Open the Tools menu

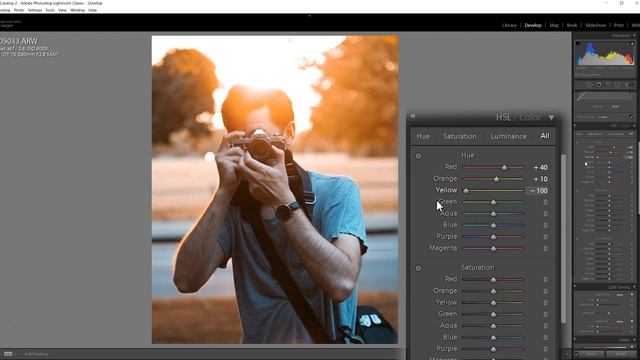(50, 10)
